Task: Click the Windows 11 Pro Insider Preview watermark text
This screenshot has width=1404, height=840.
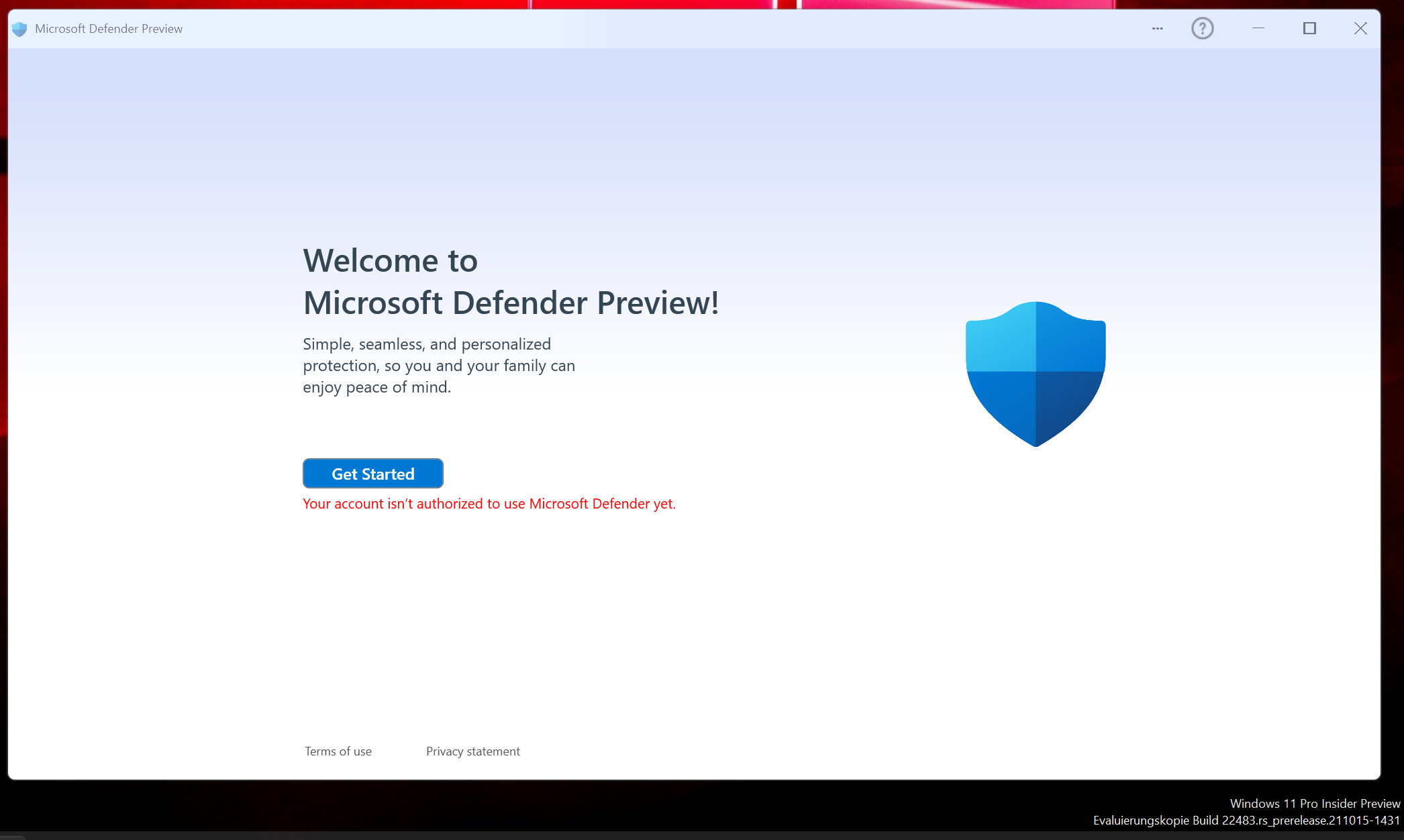Action: pyautogui.click(x=1315, y=803)
